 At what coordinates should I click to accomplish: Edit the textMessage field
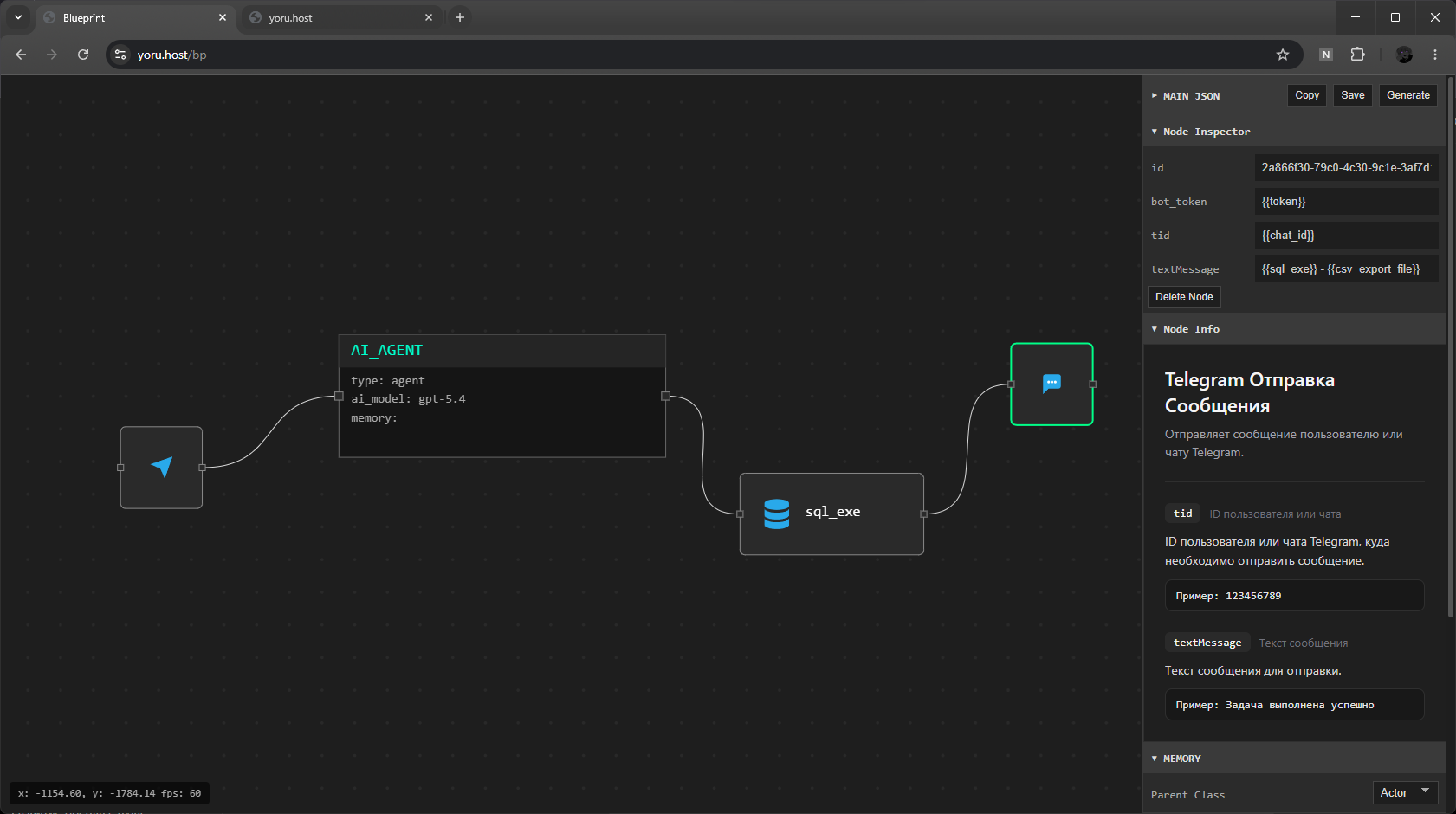coord(1346,268)
